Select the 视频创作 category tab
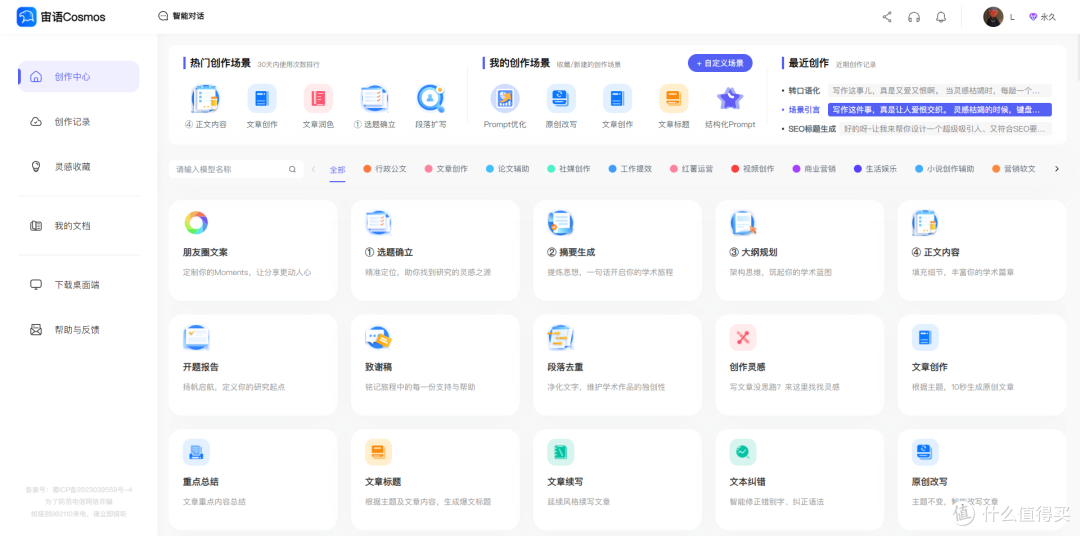Image resolution: width=1080 pixels, height=536 pixels. (752, 169)
